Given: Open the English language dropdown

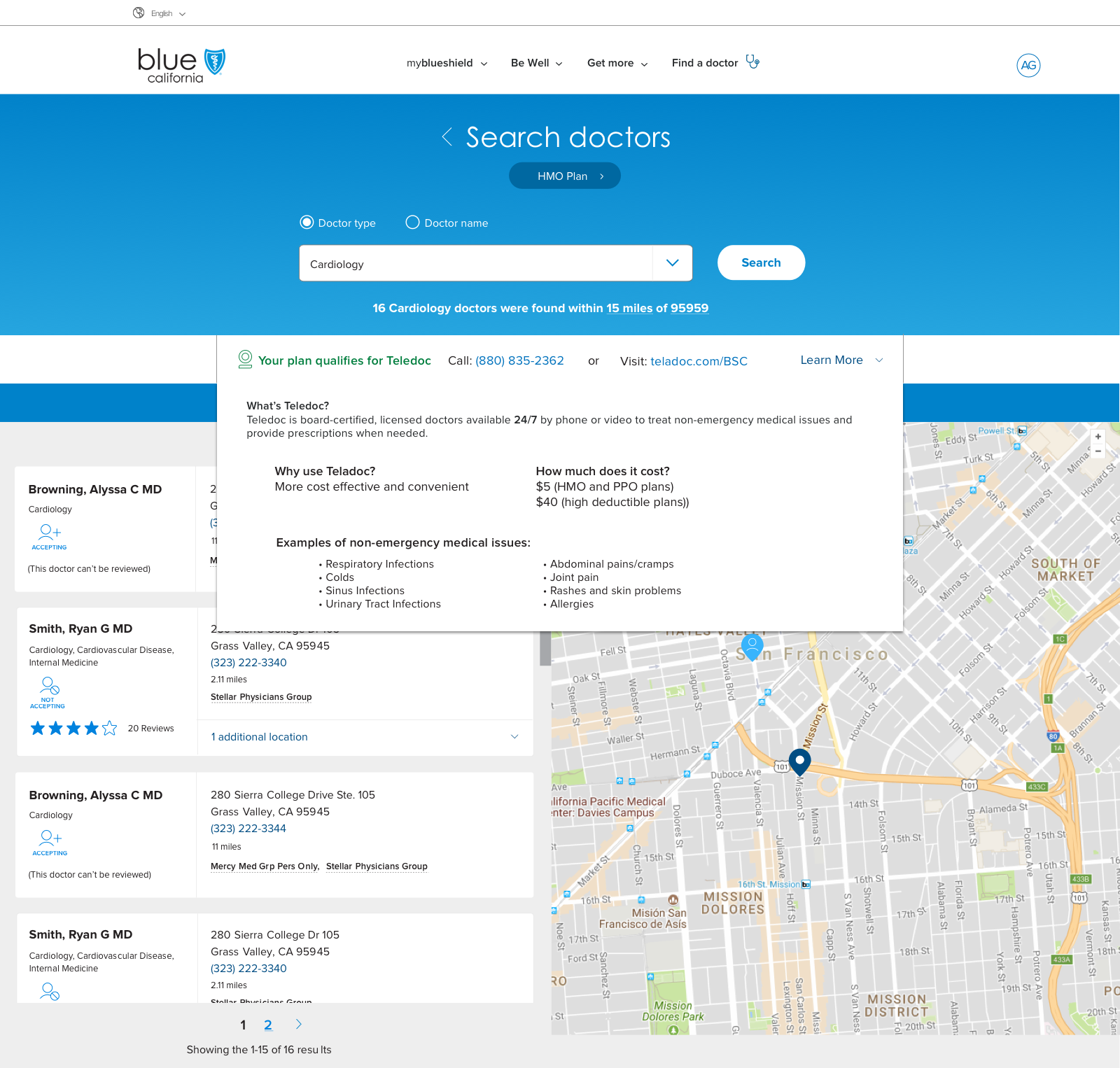Looking at the screenshot, I should click(168, 13).
